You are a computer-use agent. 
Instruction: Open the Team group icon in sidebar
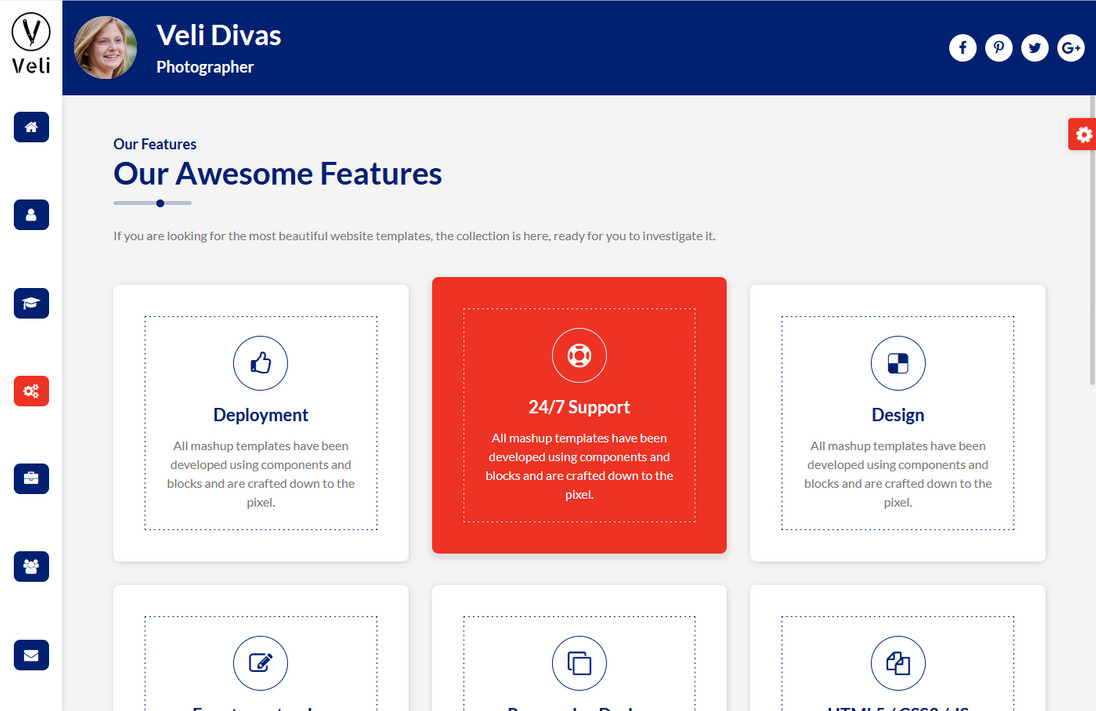(31, 566)
